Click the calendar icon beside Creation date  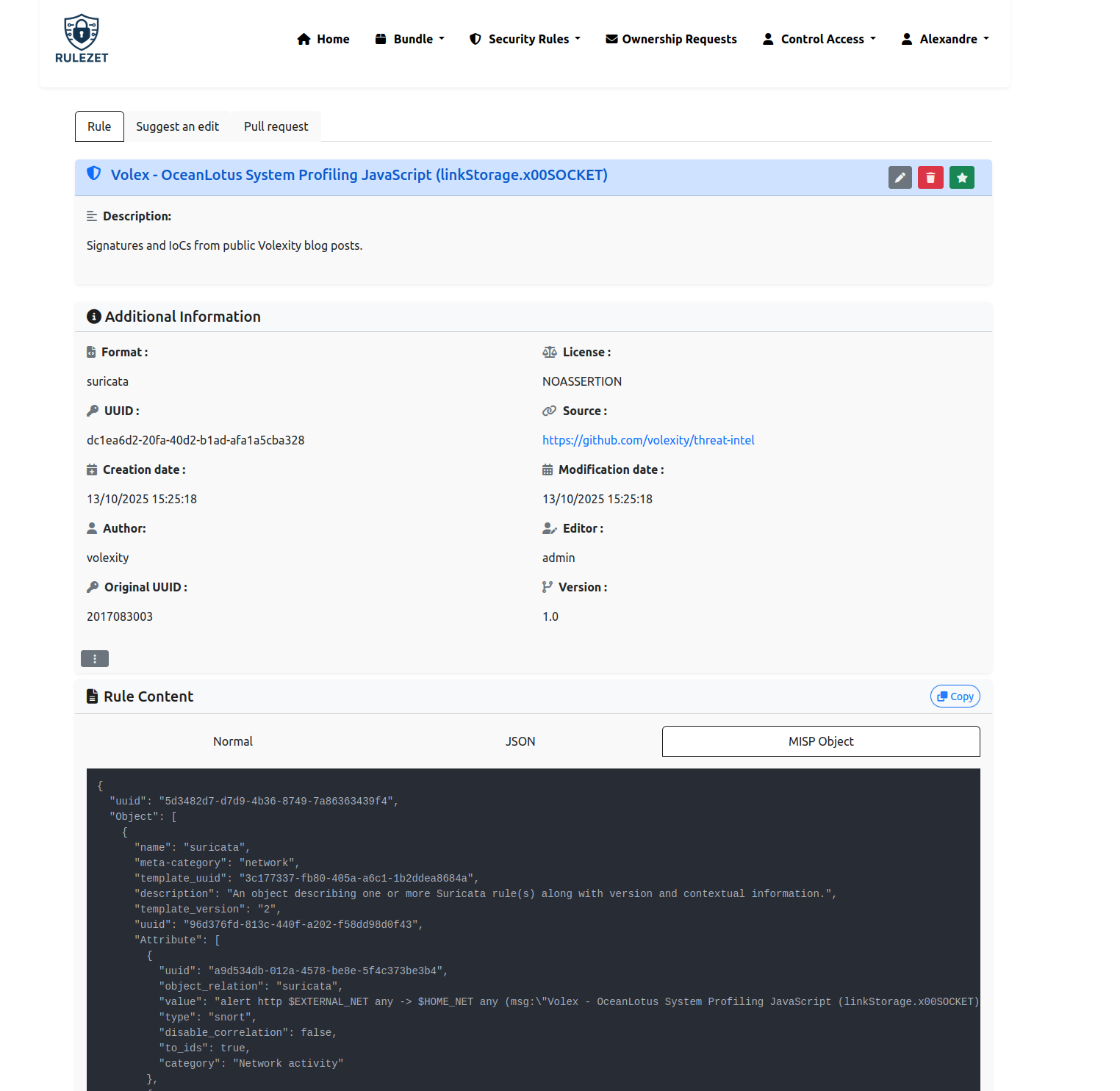click(92, 469)
